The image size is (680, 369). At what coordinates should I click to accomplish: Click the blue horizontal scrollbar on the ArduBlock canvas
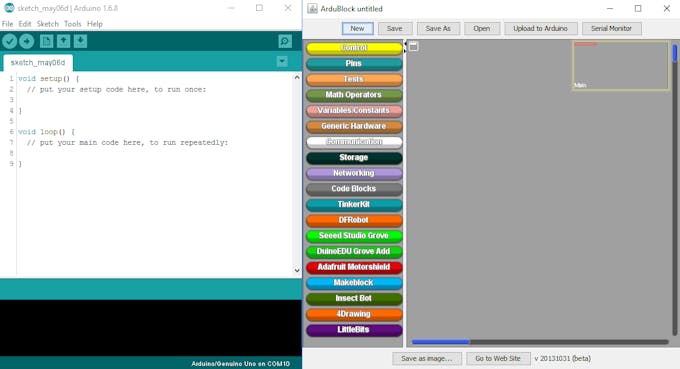coord(441,342)
